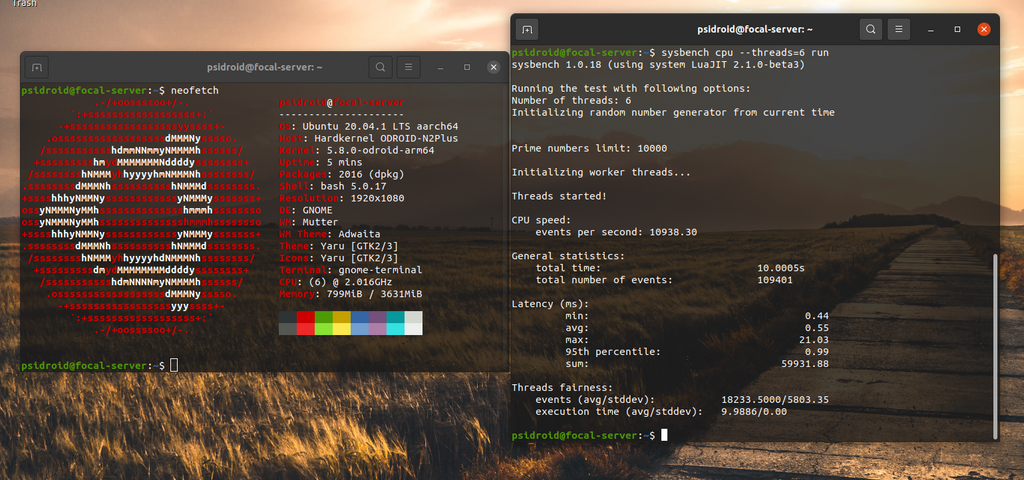Click the empty prompt line in the neofetch terminal
This screenshot has width=1024, height=480.
point(175,366)
